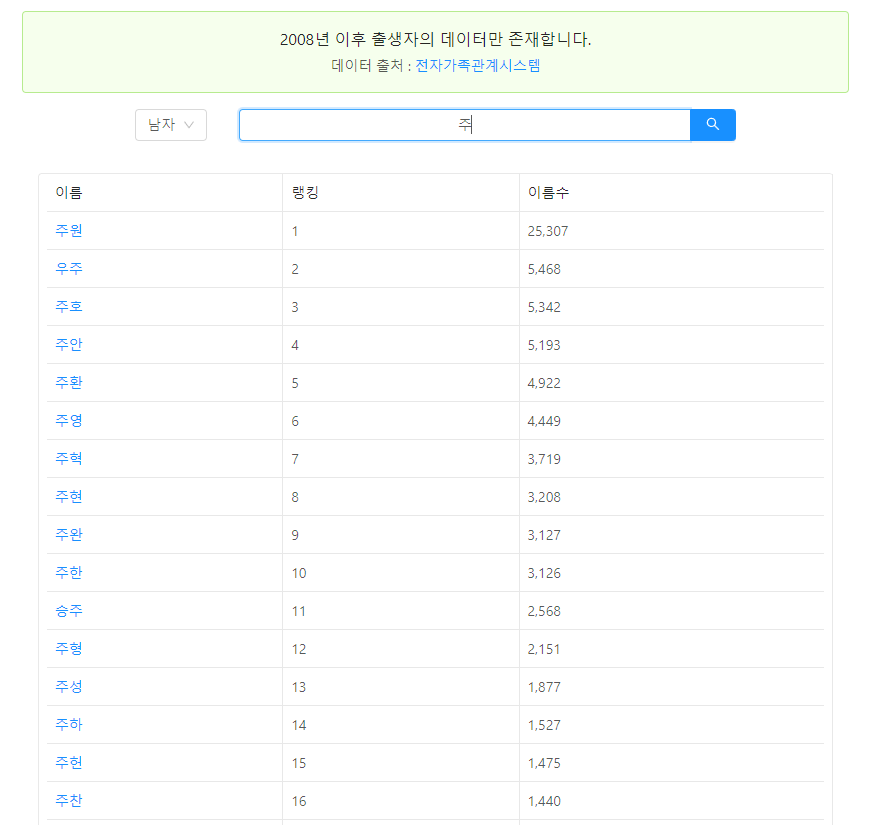Select the 4,449 count cell
Image resolution: width=889 pixels, height=825 pixels.
pos(671,421)
